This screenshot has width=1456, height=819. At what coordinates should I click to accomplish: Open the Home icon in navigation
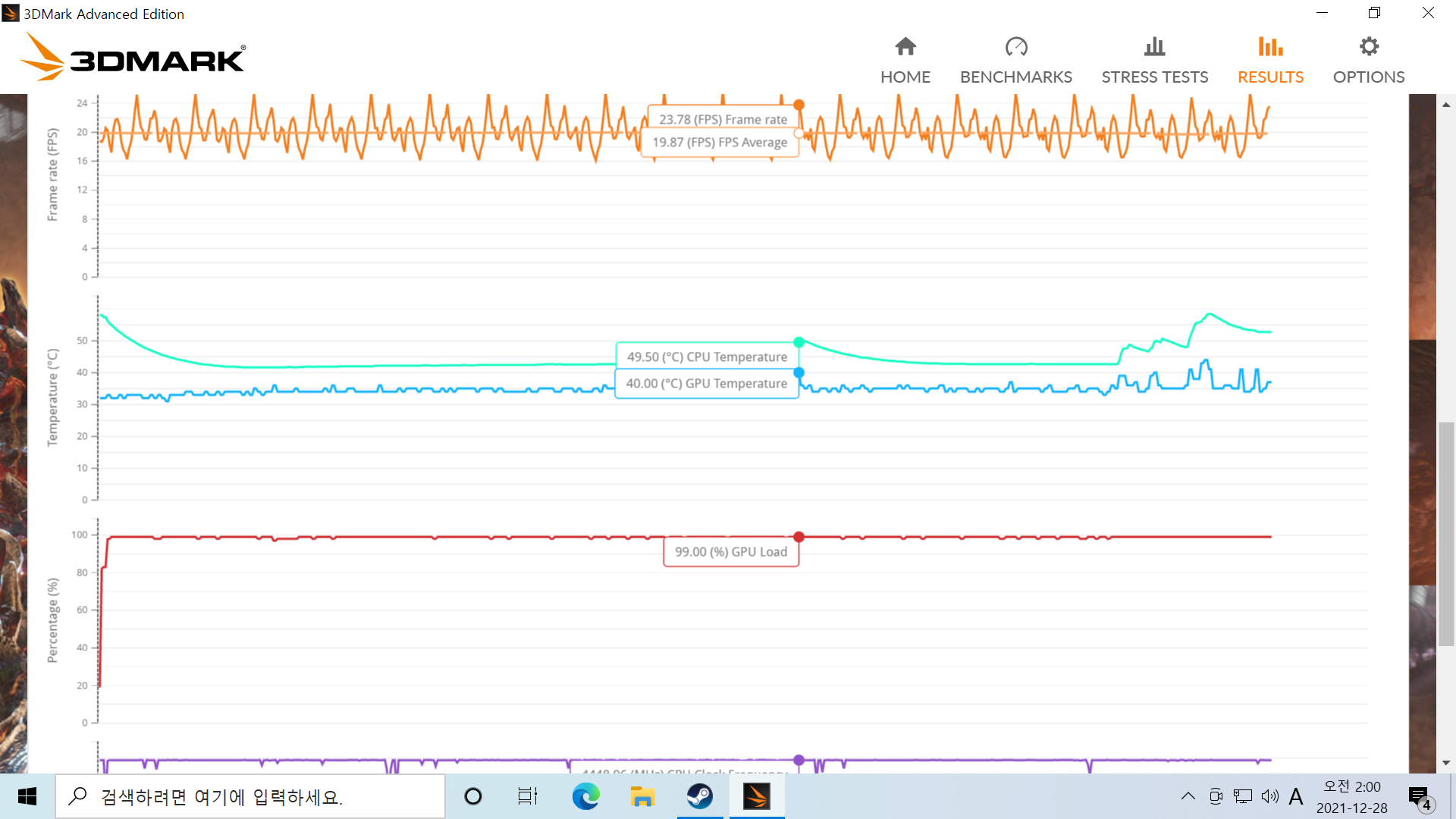905,47
